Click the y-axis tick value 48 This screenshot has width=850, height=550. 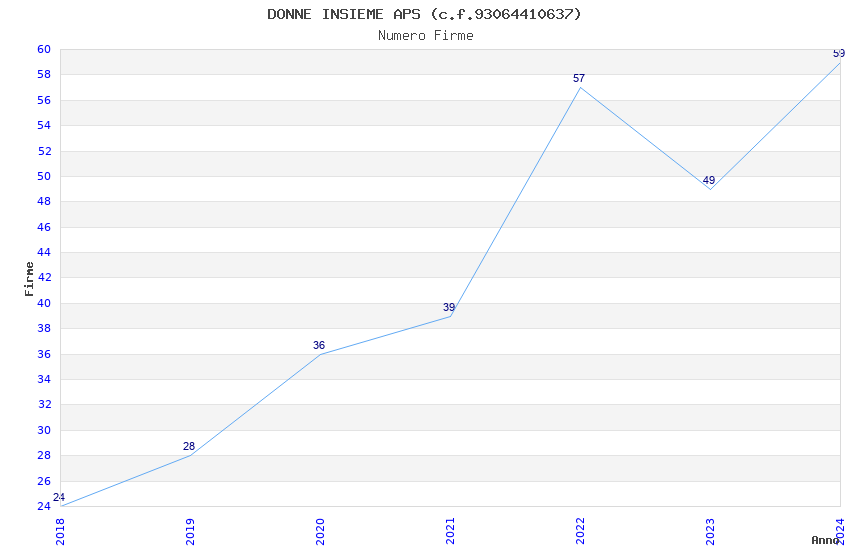(44, 202)
